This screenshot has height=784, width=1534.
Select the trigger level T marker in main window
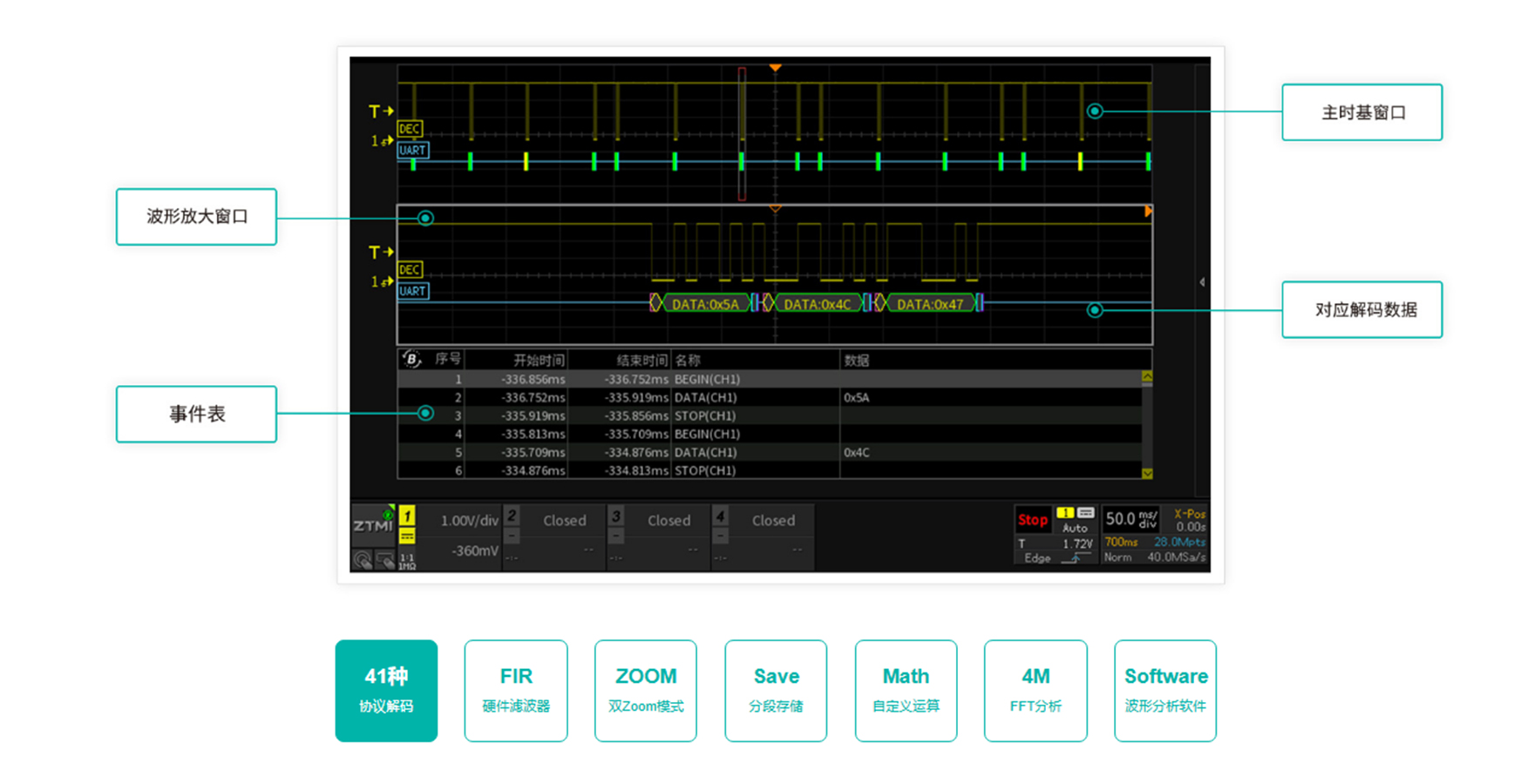coord(381,112)
